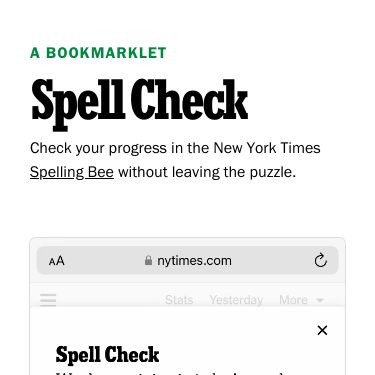375x375 pixels.
Task: Select the Yesterday menu item
Action: point(236,300)
